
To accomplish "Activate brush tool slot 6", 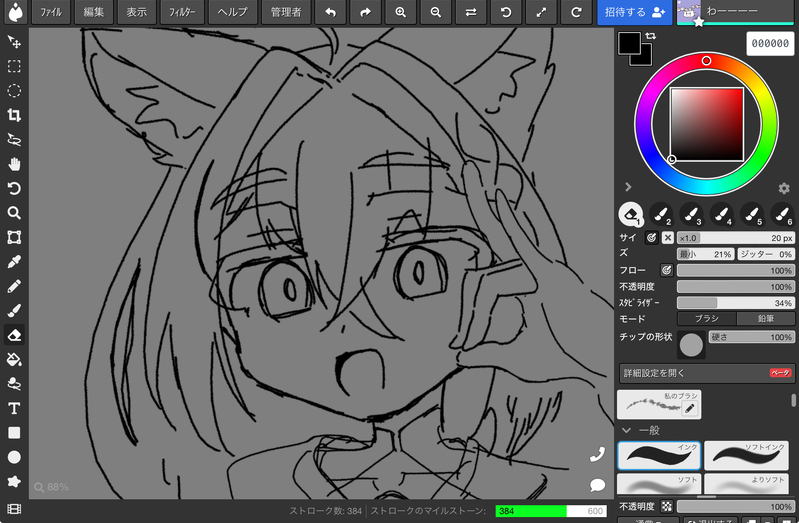I will (x=782, y=214).
